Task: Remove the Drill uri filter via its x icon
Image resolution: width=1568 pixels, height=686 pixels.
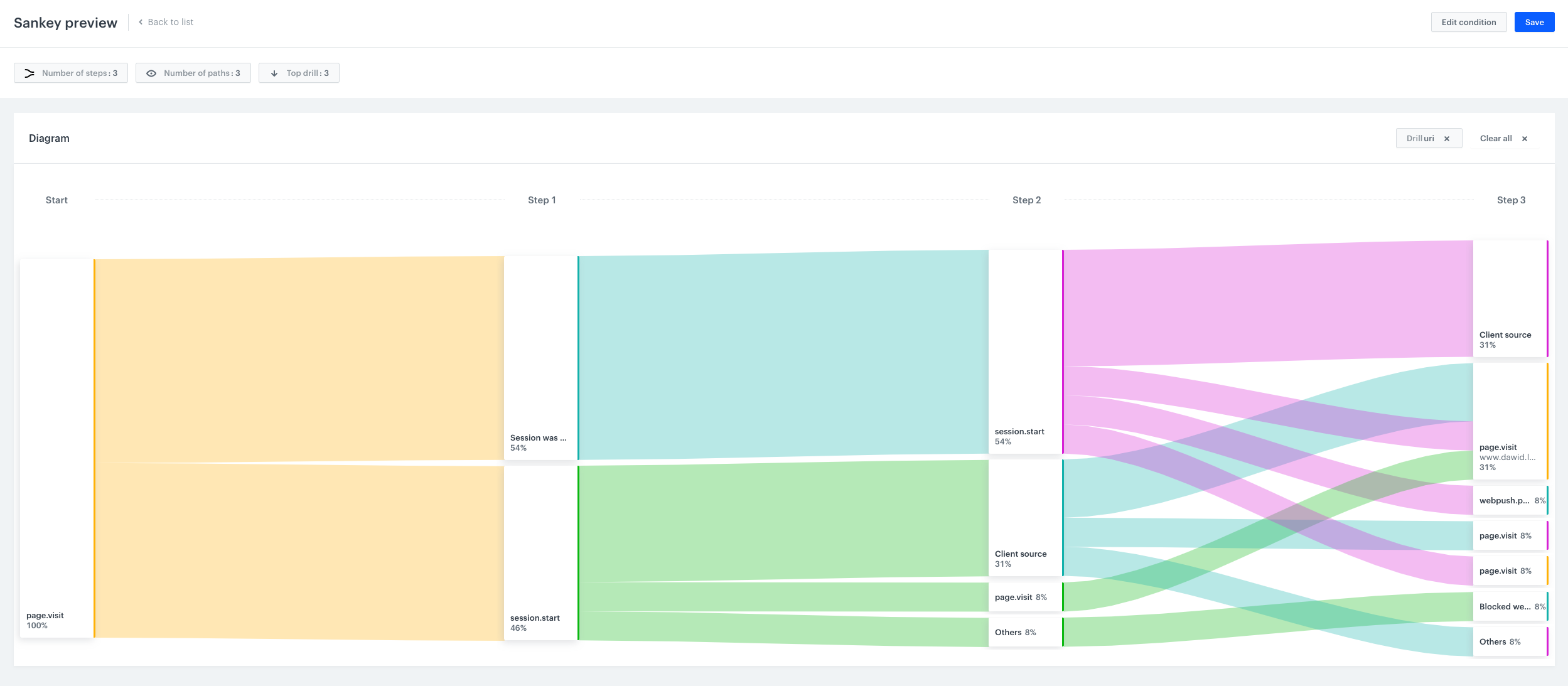Action: click(1448, 138)
